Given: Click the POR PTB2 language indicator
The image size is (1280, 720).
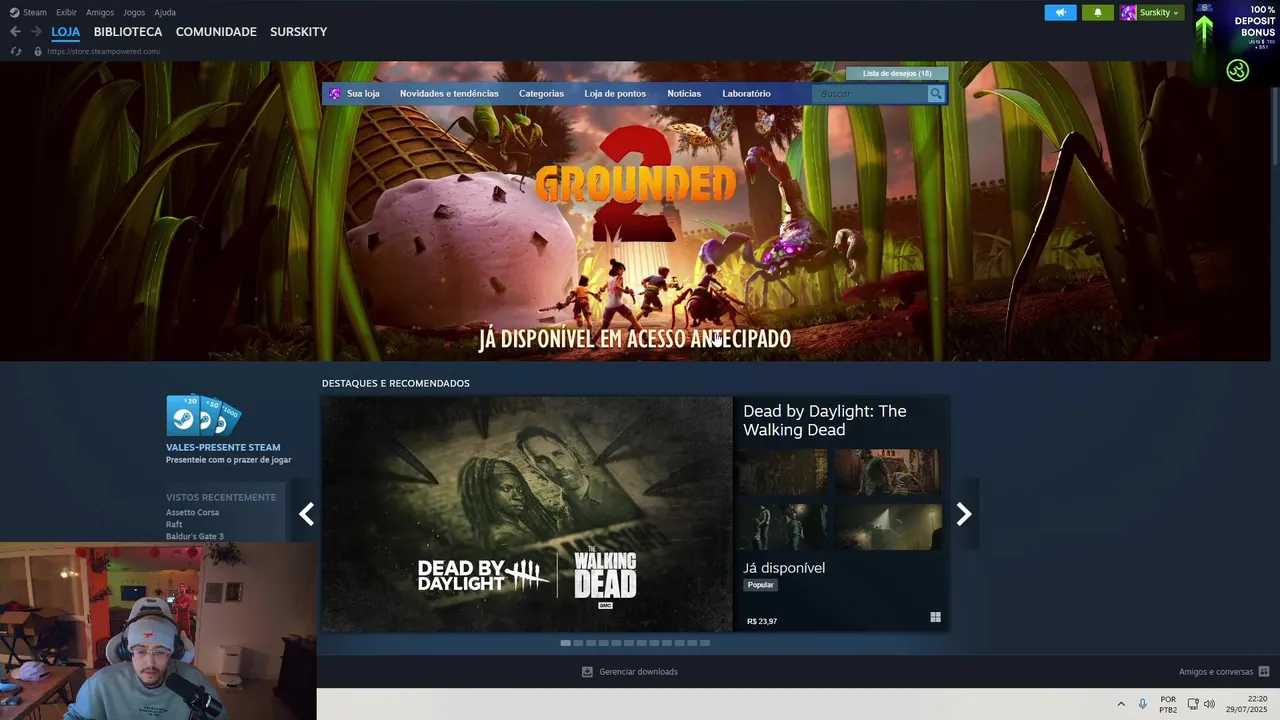Looking at the screenshot, I should tap(1168, 704).
